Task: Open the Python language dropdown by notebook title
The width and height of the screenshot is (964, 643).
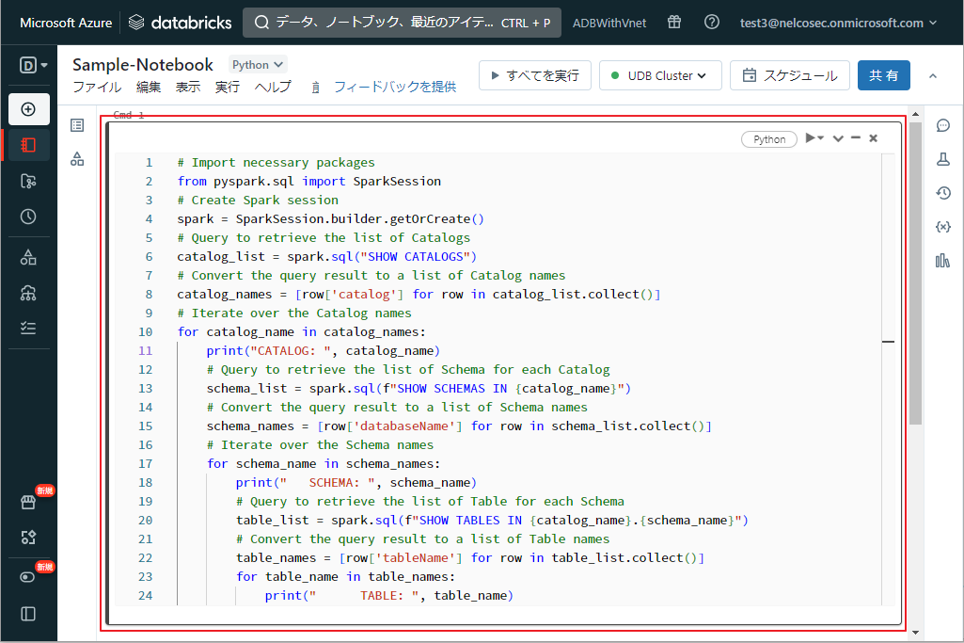Action: 258,65
